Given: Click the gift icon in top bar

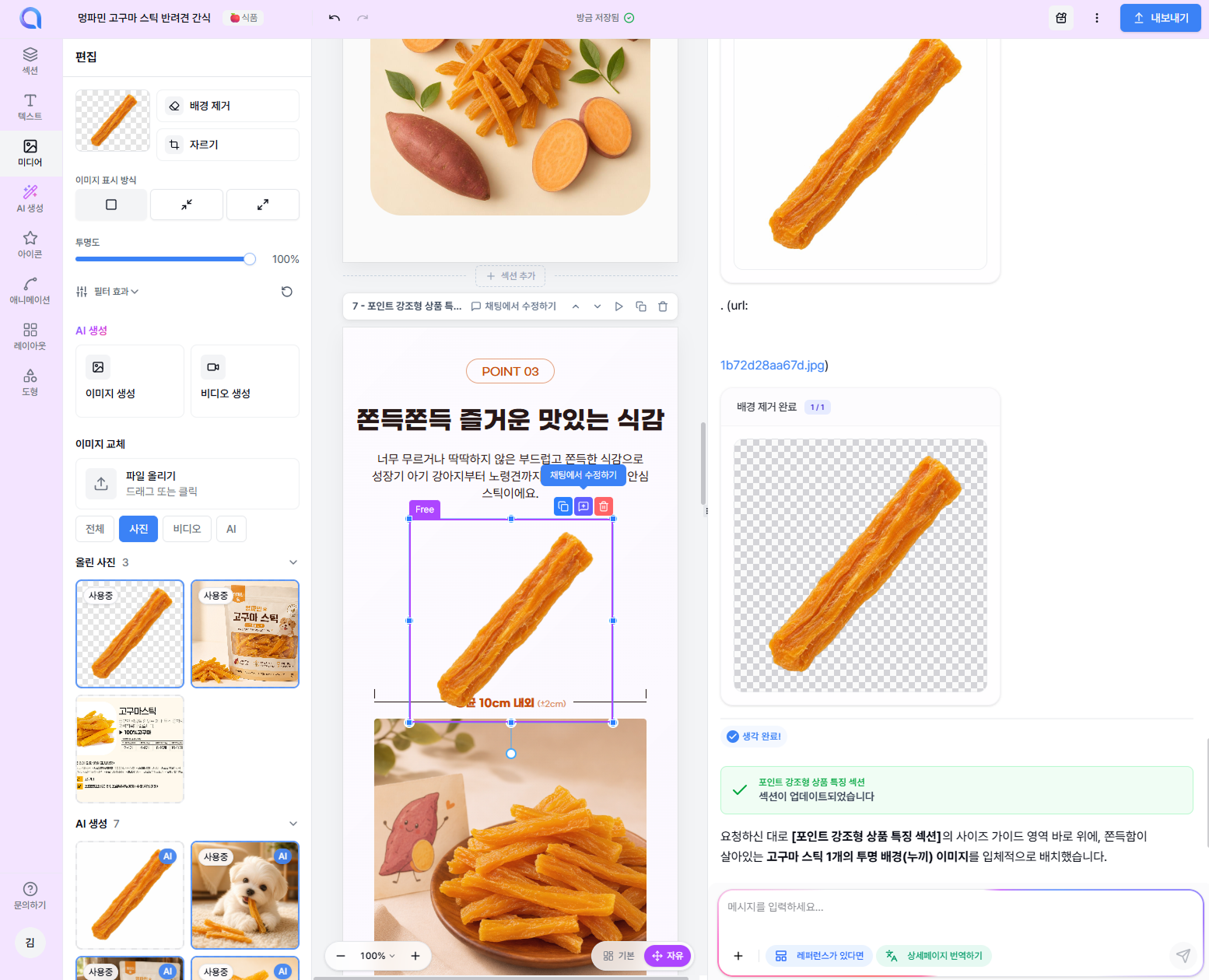Looking at the screenshot, I should pyautogui.click(x=1061, y=18).
